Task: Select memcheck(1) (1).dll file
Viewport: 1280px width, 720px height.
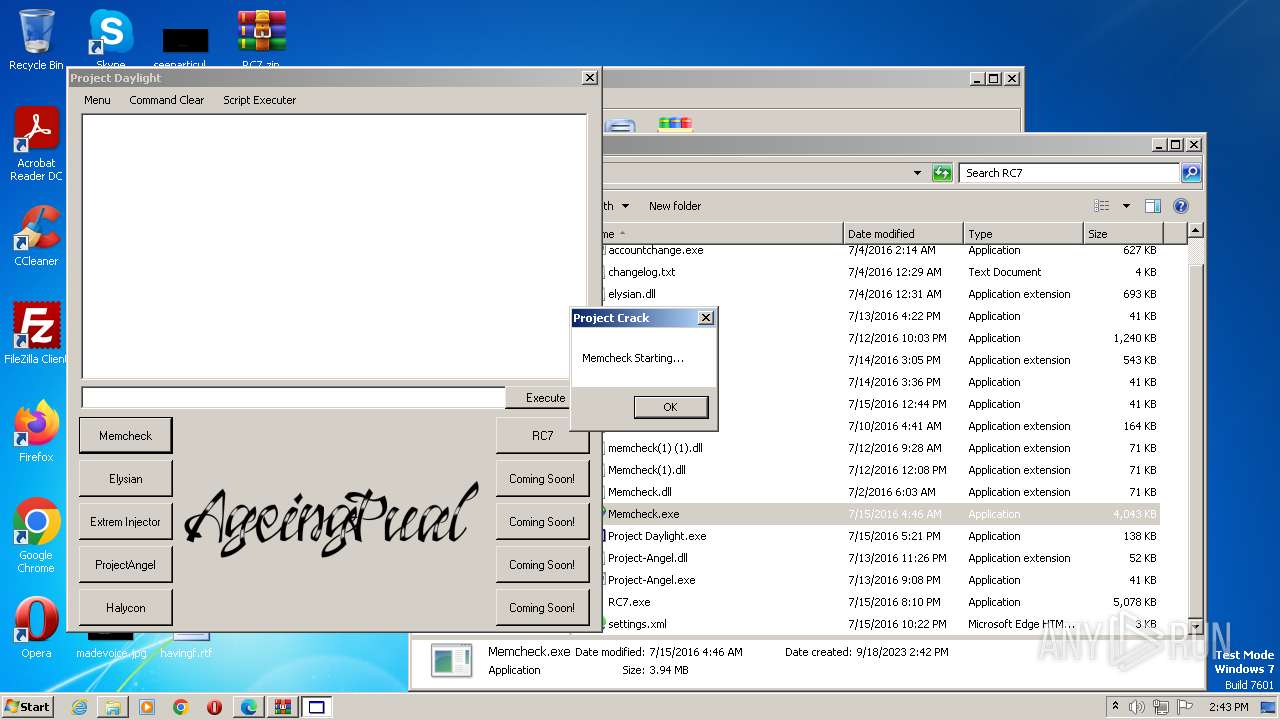Action: [655, 448]
